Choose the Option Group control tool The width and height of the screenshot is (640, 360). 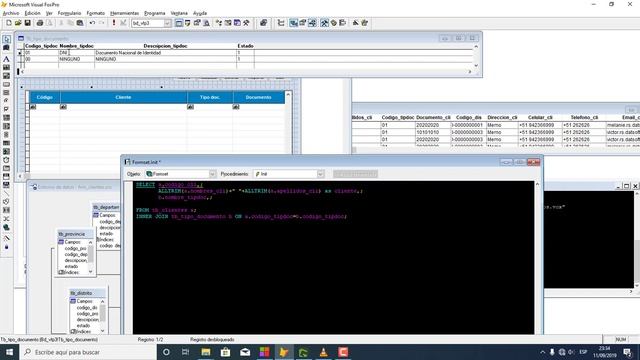coord(7,100)
